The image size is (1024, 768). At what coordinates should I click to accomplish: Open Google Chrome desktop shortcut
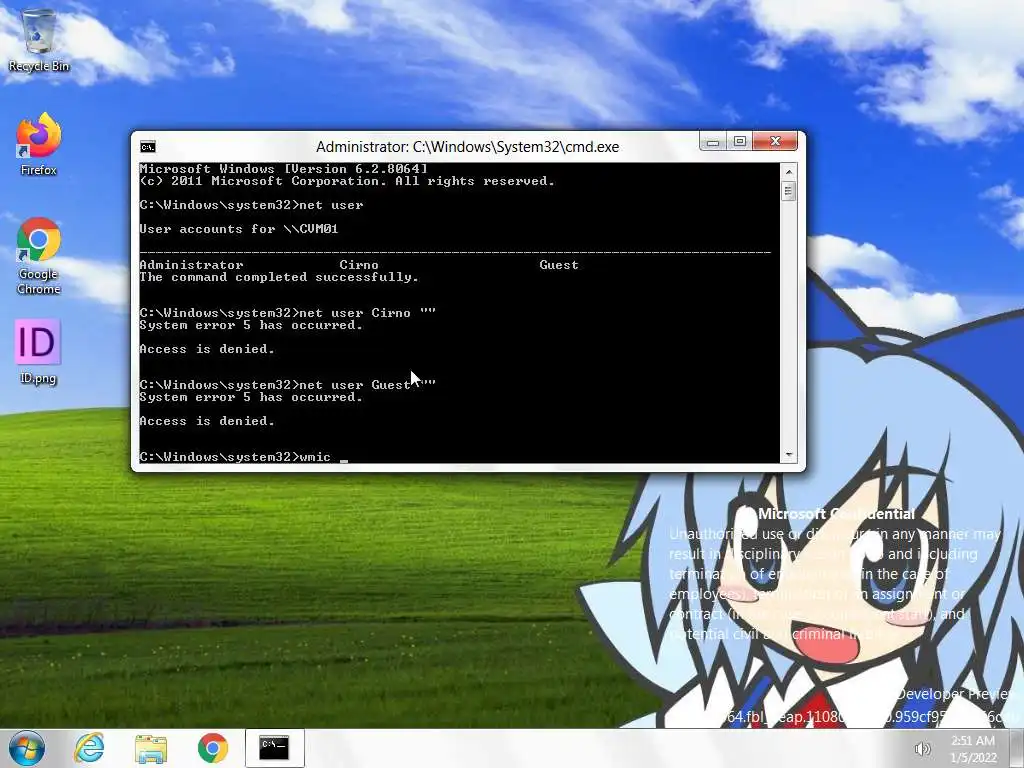pos(39,256)
